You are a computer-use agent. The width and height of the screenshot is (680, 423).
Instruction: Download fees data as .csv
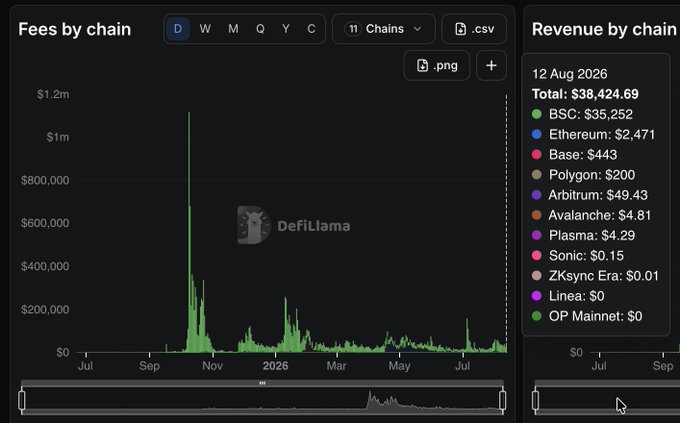point(474,29)
